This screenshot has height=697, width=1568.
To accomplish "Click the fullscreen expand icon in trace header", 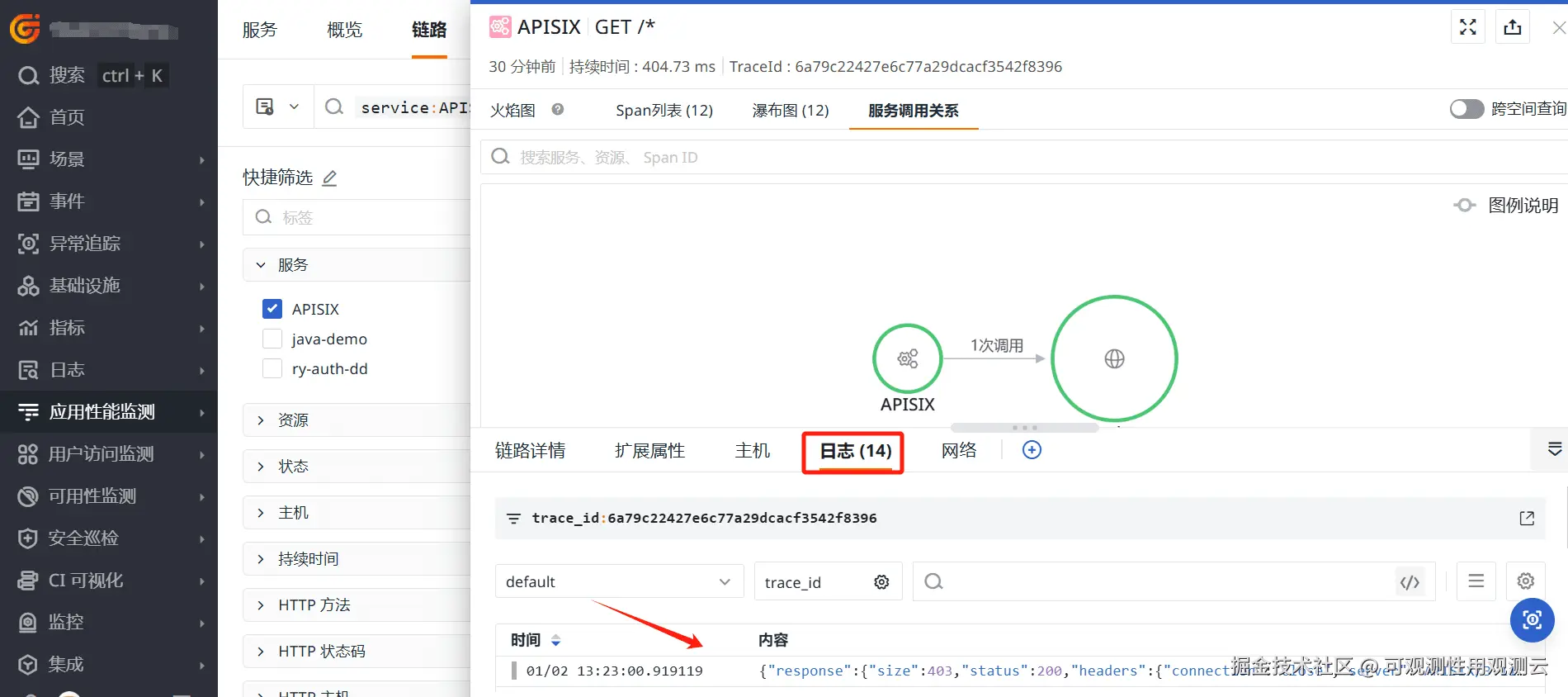I will click(x=1468, y=27).
